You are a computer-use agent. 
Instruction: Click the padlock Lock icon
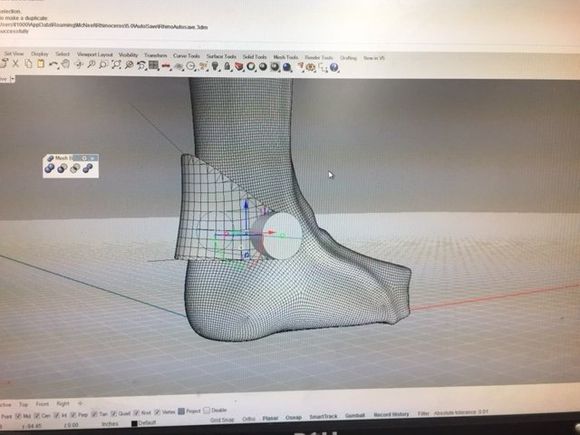[x=227, y=67]
